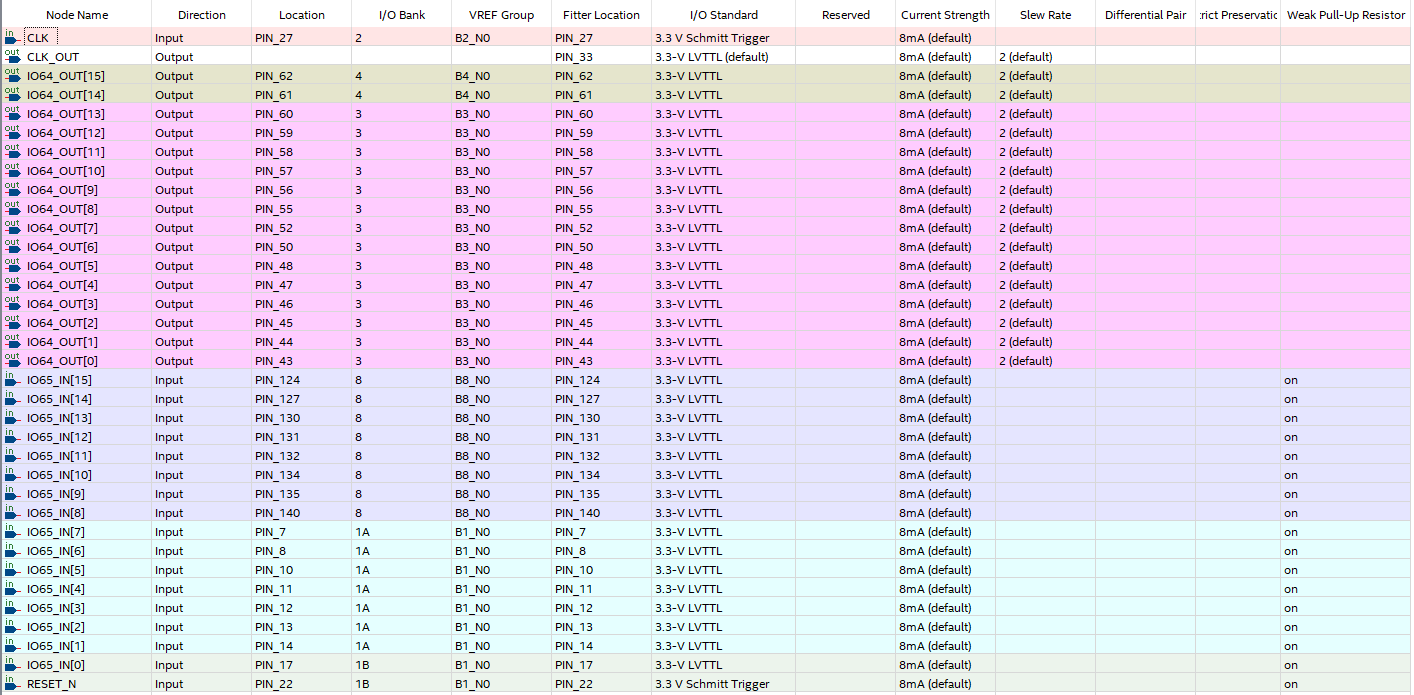Viewport: 1414px width, 695px height.
Task: Select the Fitter Location cell PIN_33
Action: click(602, 56)
